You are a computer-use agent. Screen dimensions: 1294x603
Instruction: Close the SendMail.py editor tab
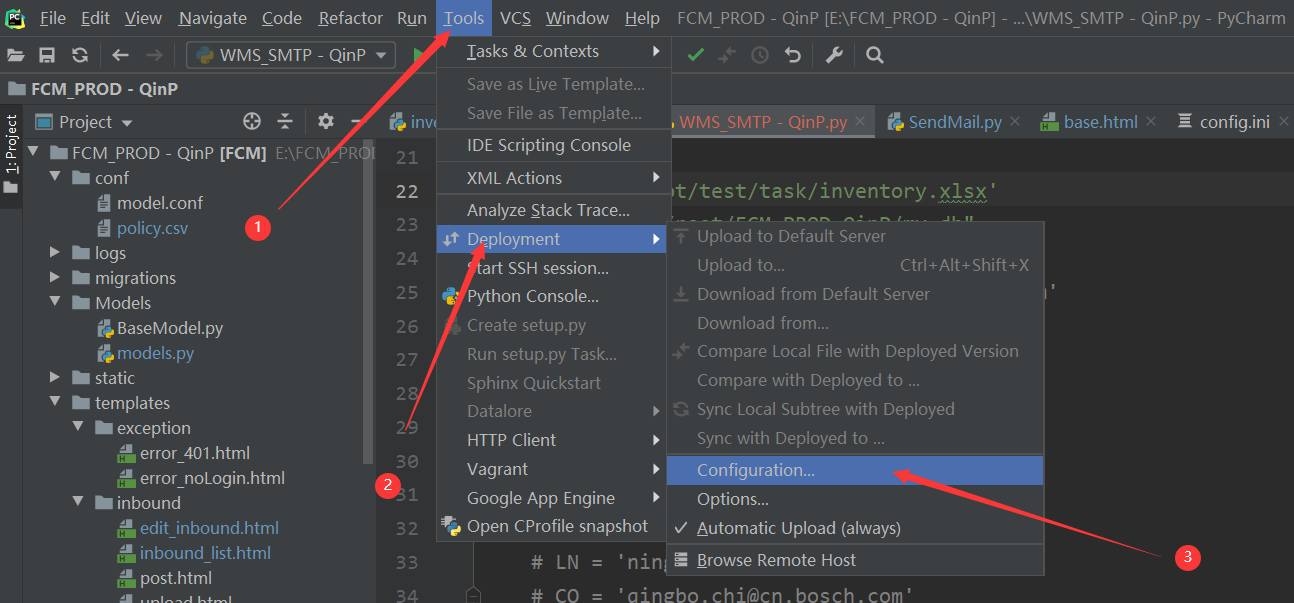click(x=1015, y=122)
